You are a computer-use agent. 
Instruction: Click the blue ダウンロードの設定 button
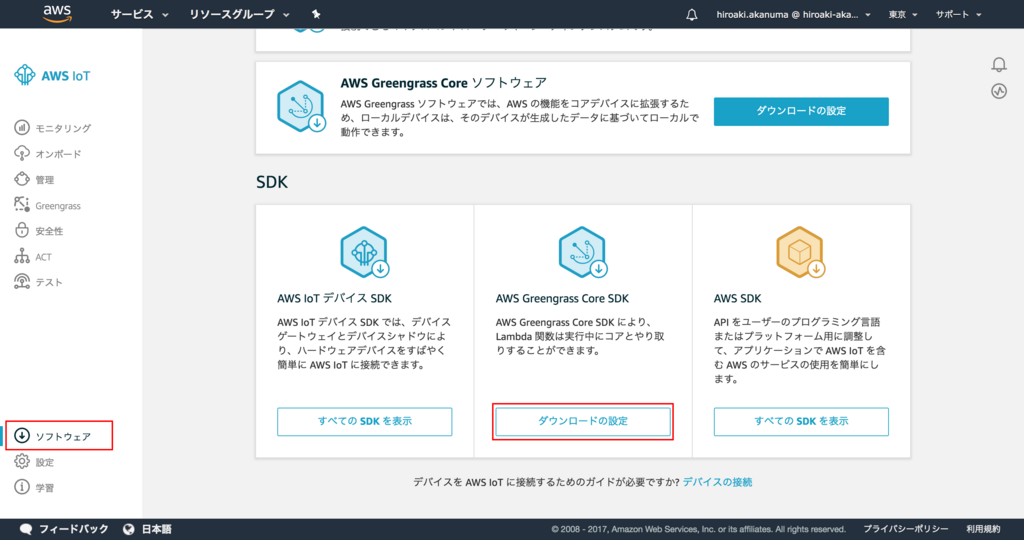[x=801, y=111]
